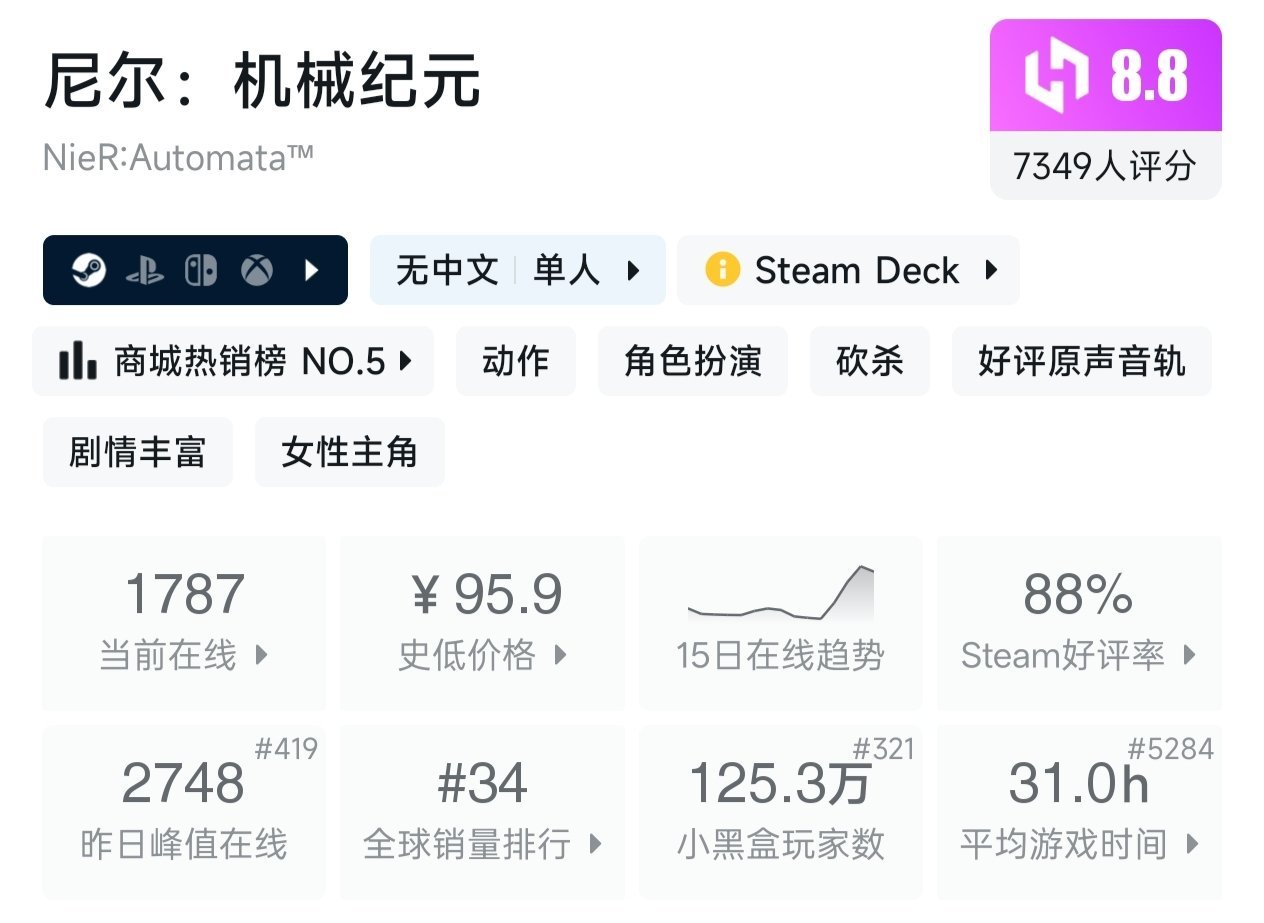Click the Steam platform icon
The width and height of the screenshot is (1264, 923).
point(89,270)
